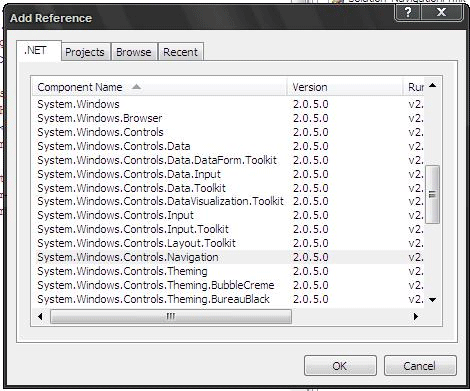The height and width of the screenshot is (391, 470).
Task: Click the Cancel button
Action: point(420,366)
